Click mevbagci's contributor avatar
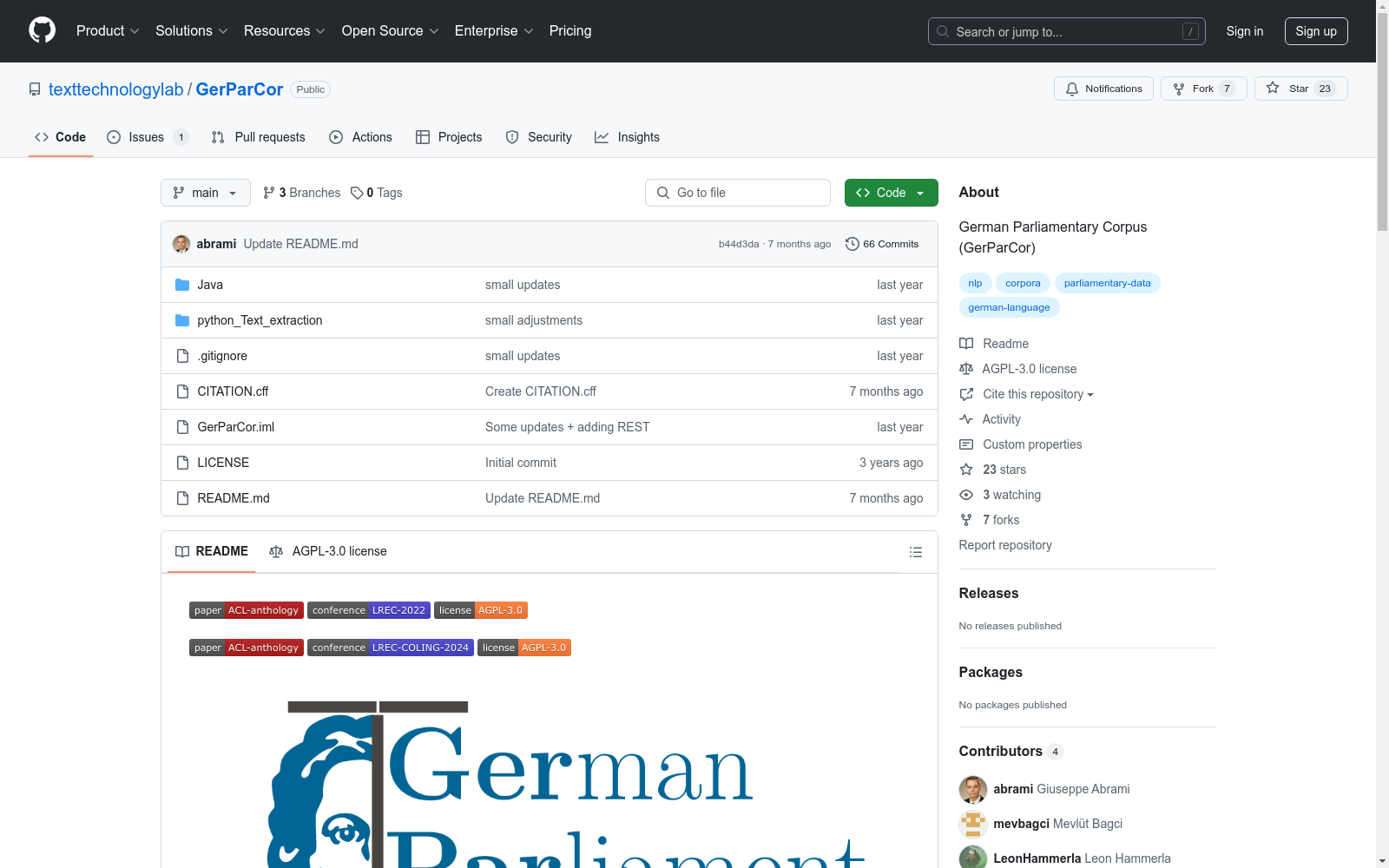The width and height of the screenshot is (1389, 868). click(973, 825)
